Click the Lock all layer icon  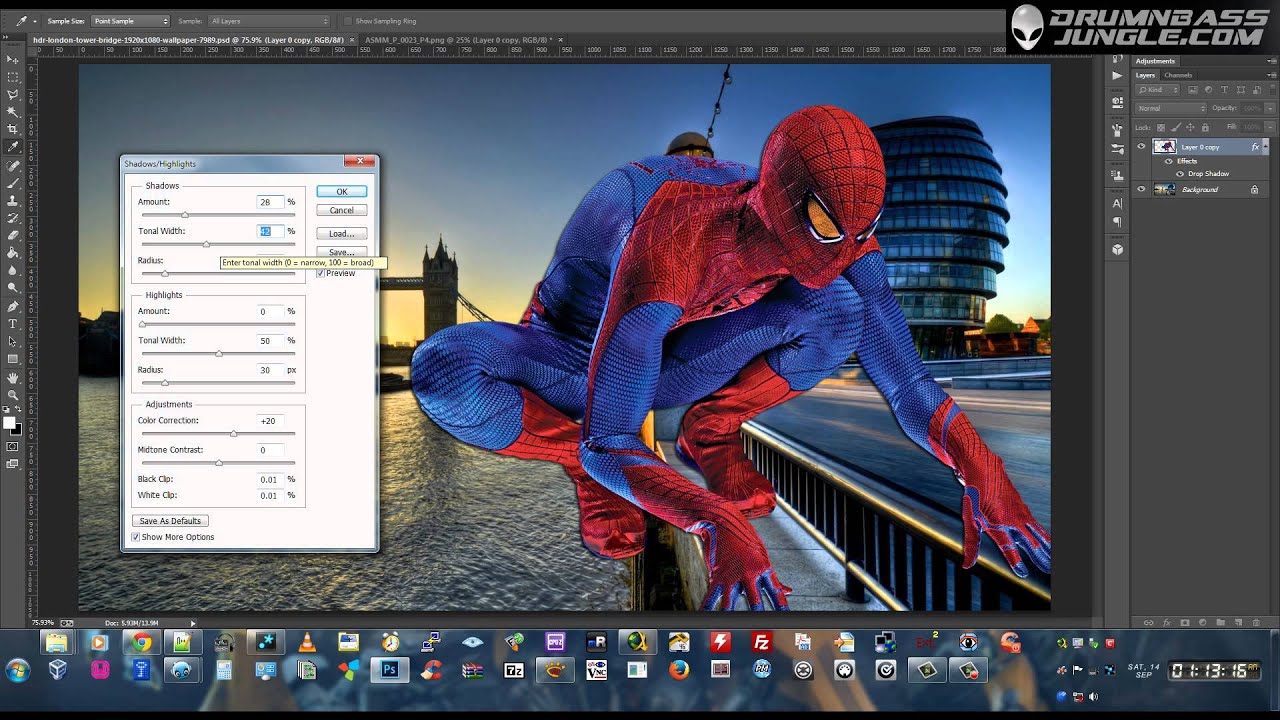pyautogui.click(x=1205, y=127)
